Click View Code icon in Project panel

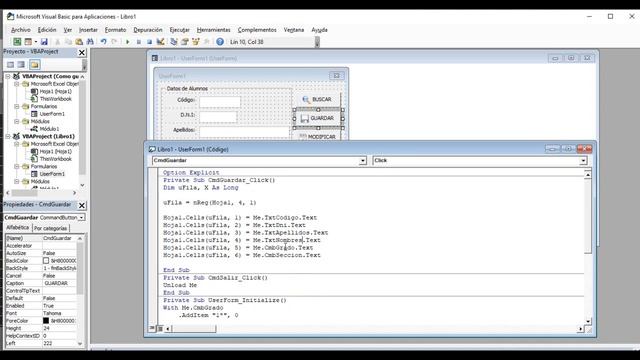click(x=10, y=64)
